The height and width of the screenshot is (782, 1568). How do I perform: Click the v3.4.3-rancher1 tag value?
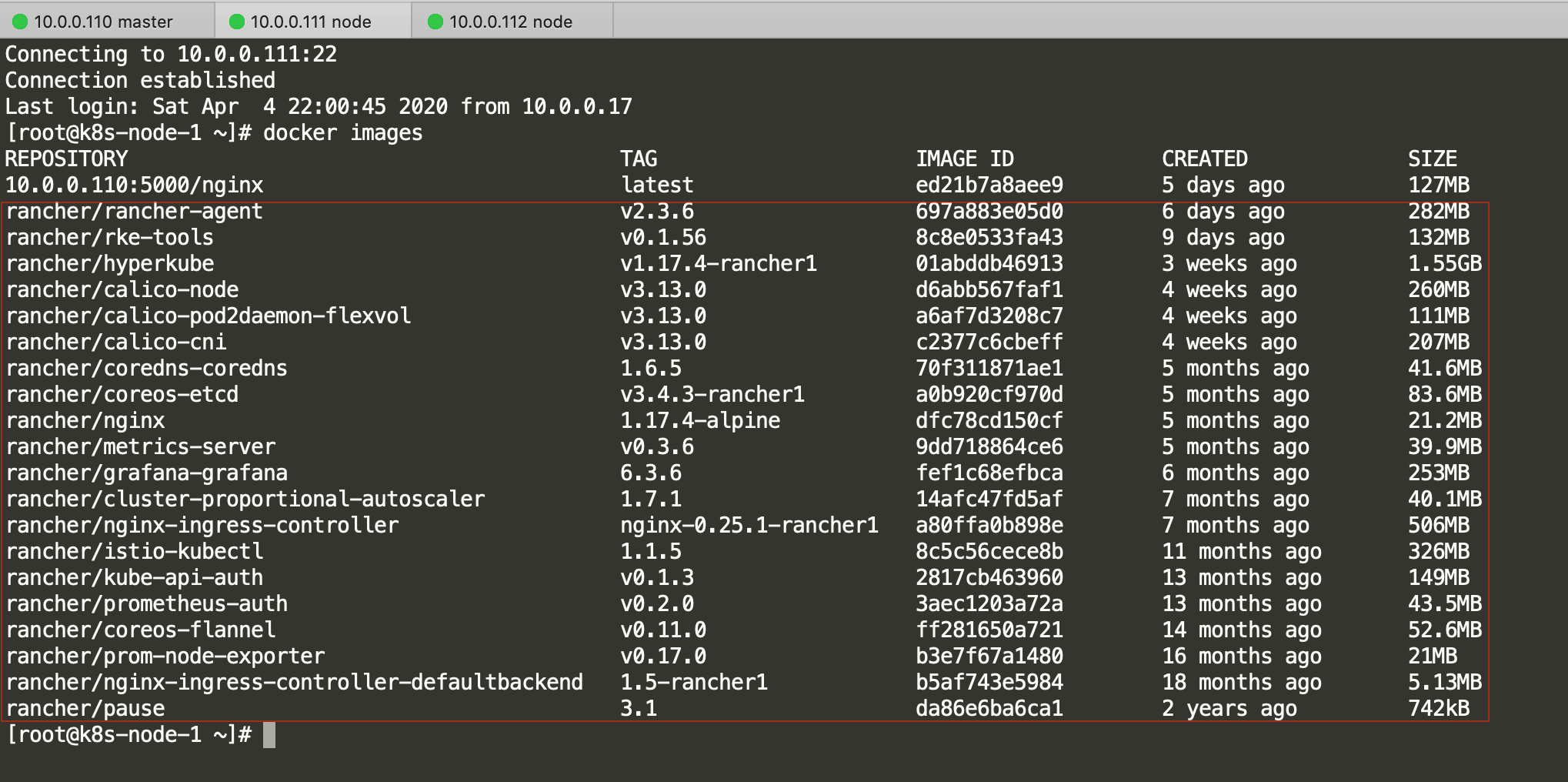click(712, 395)
